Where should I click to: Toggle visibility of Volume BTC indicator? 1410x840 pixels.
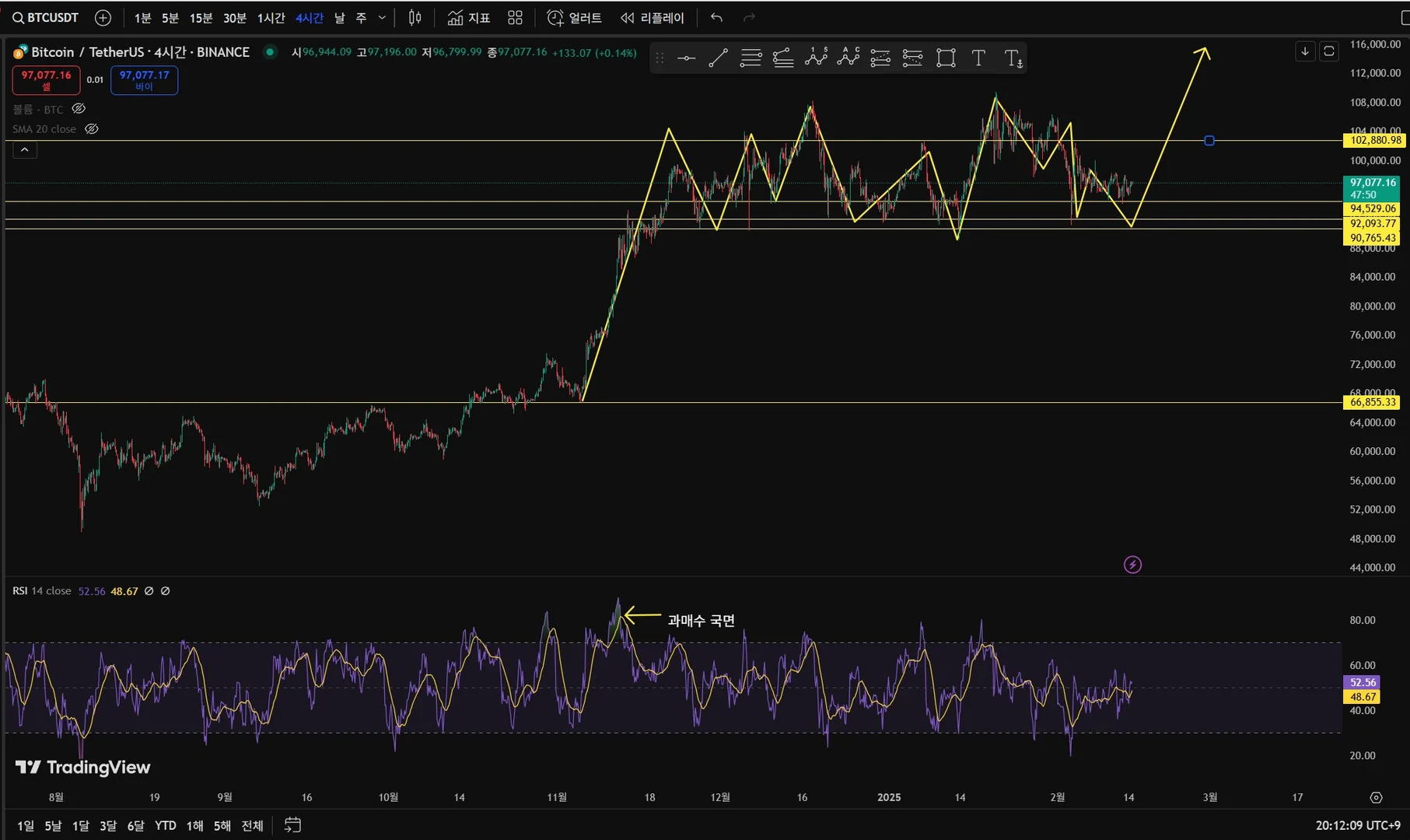click(79, 109)
